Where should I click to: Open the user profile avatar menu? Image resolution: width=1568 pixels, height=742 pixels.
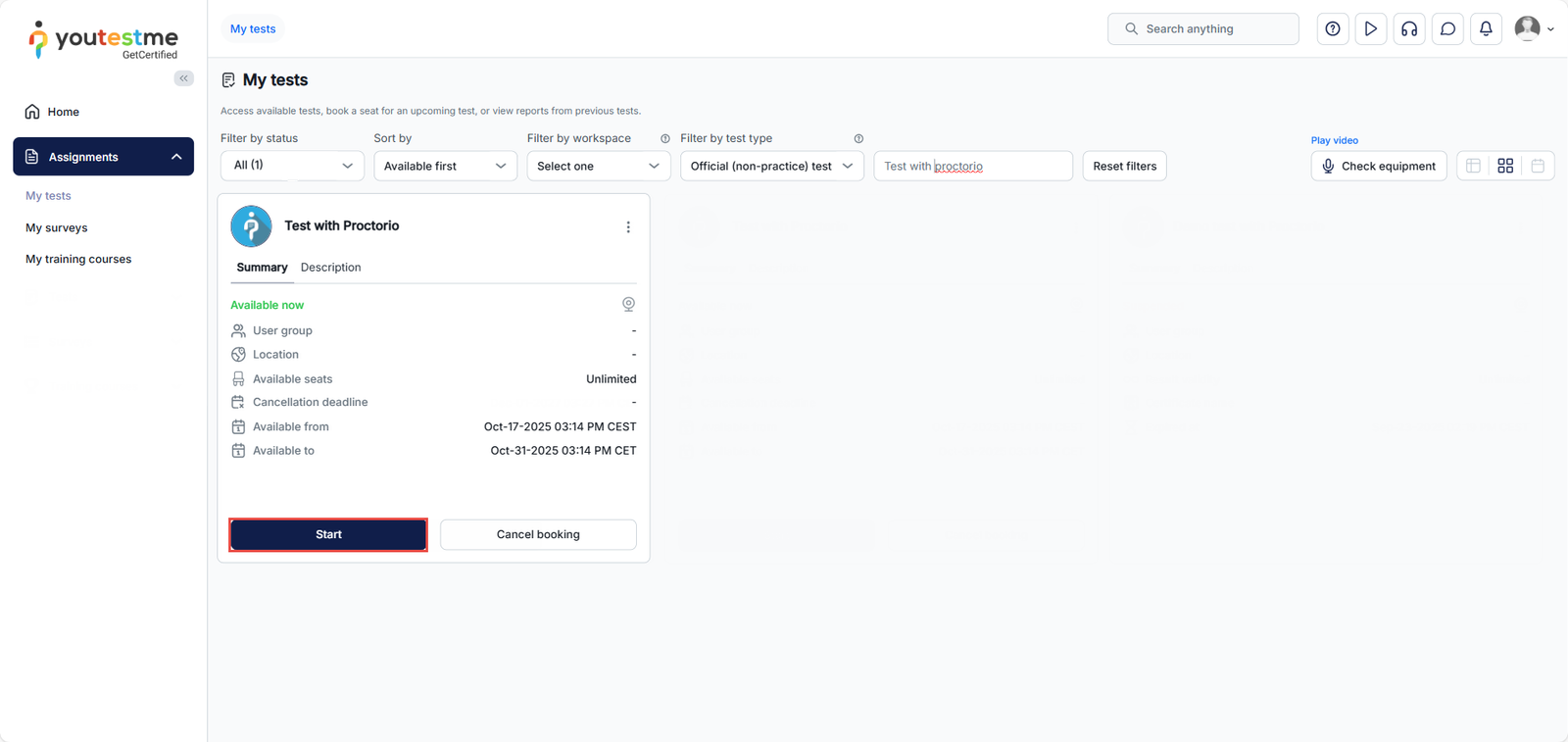[x=1533, y=29]
